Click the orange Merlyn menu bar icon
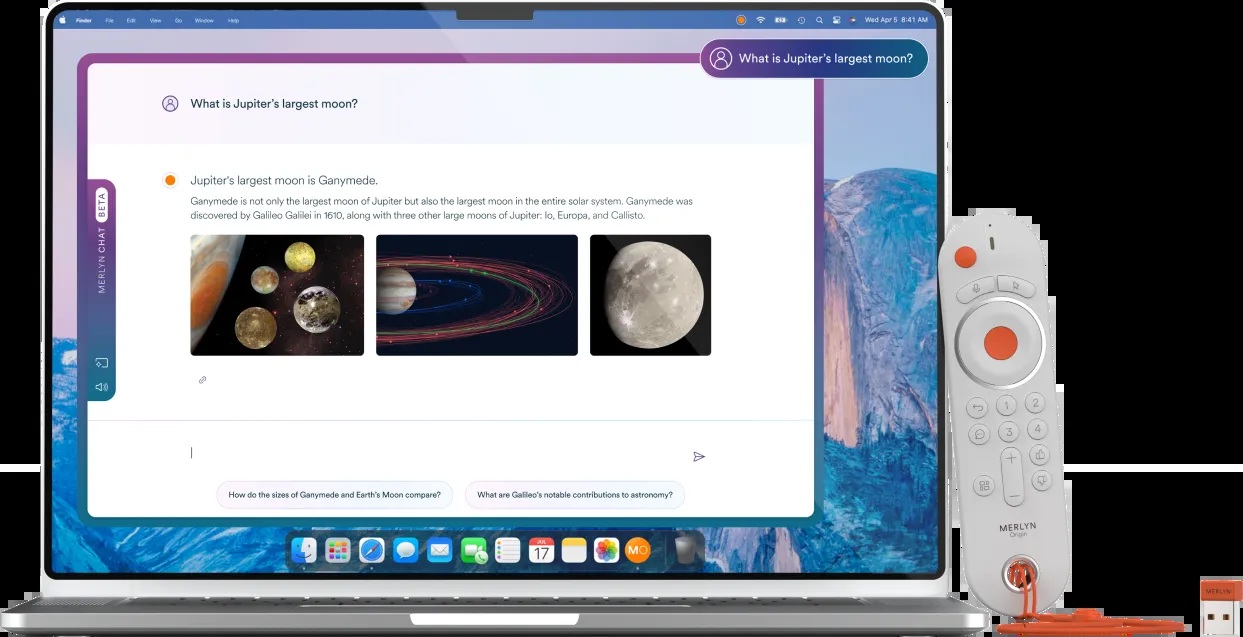This screenshot has width=1243, height=637. point(741,19)
